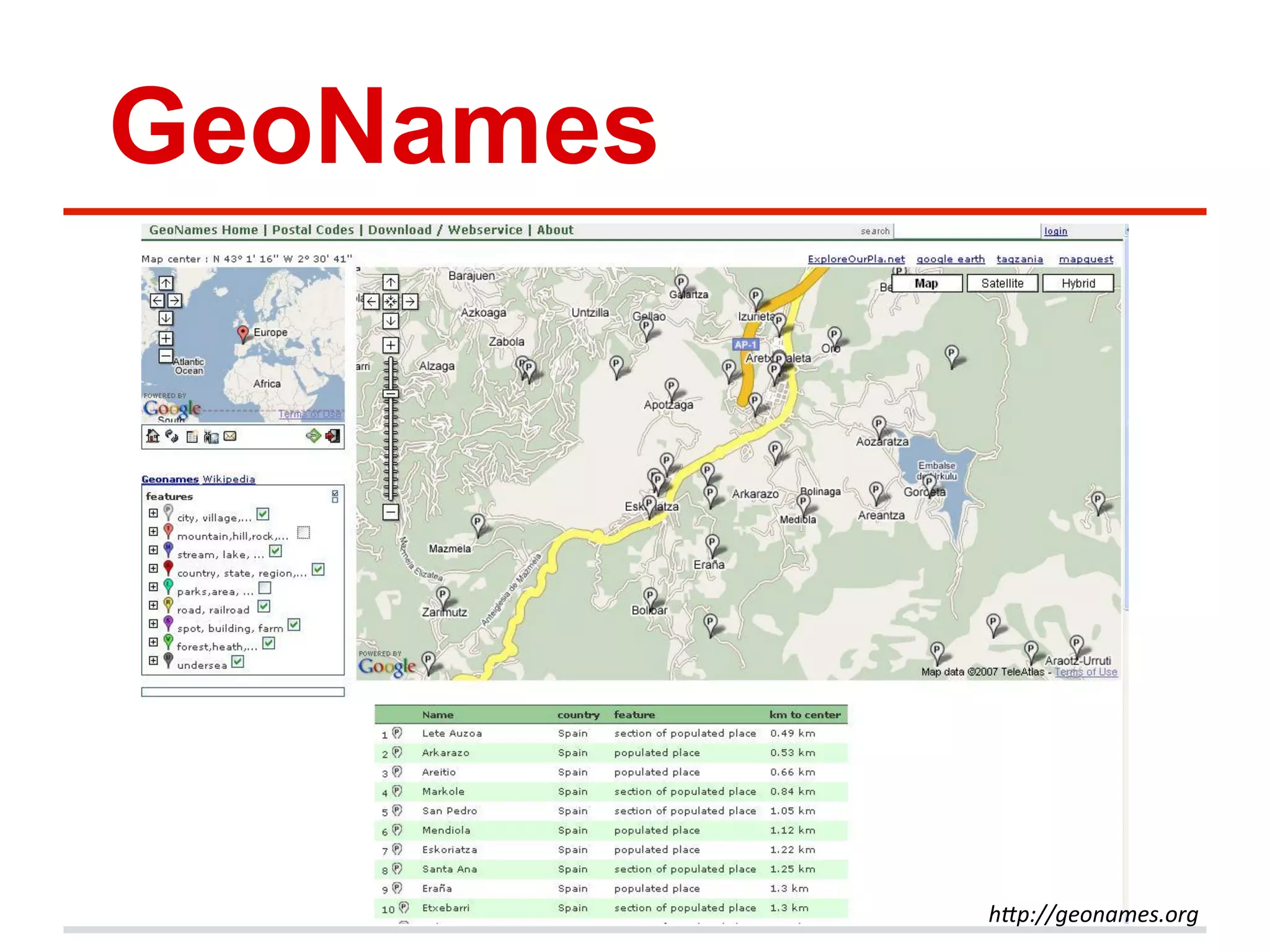
Task: Uncheck road, railroad feature checkbox
Action: (264, 606)
